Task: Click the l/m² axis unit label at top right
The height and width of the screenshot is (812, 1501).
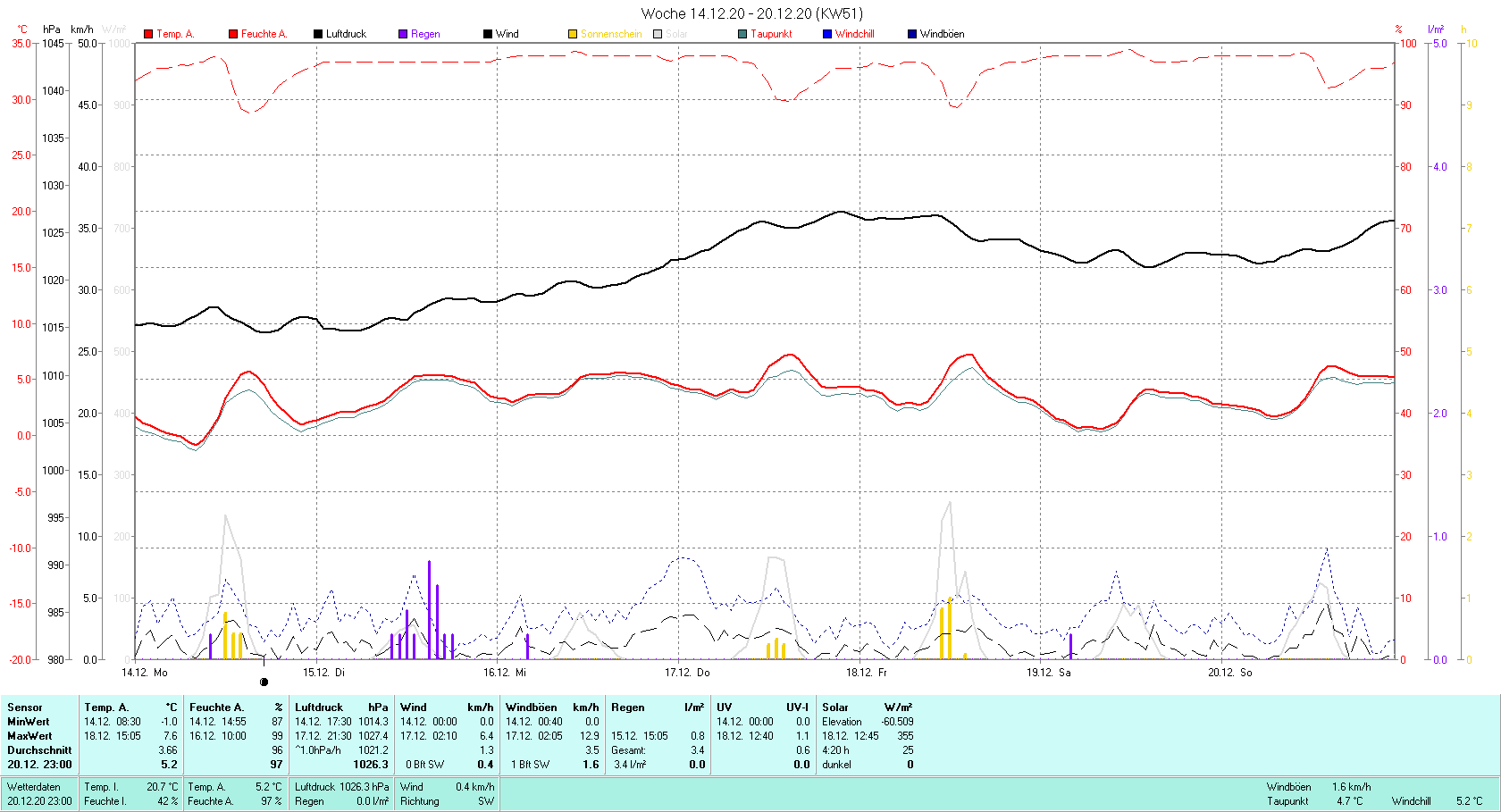Action: (1436, 29)
